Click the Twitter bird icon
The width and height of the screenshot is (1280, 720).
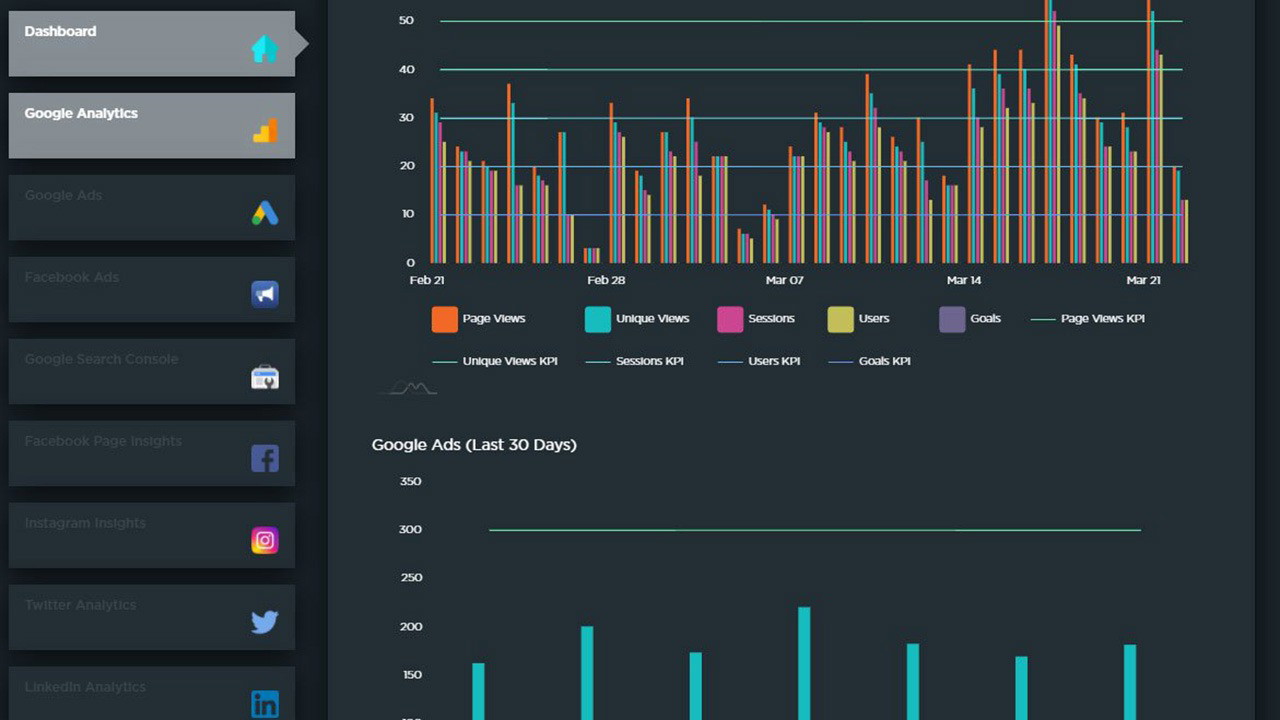click(x=265, y=623)
